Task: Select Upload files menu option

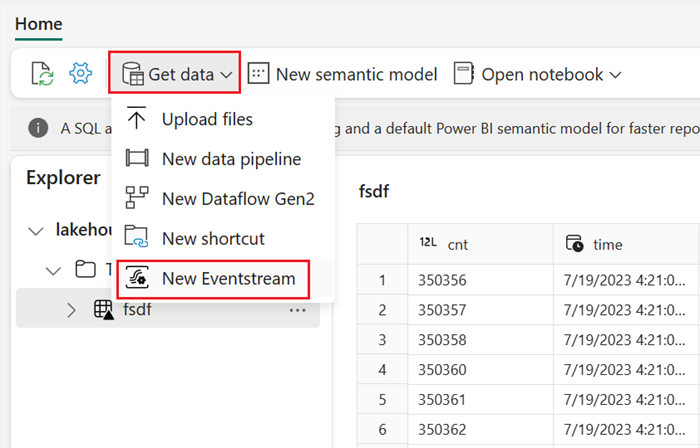Action: point(207,119)
